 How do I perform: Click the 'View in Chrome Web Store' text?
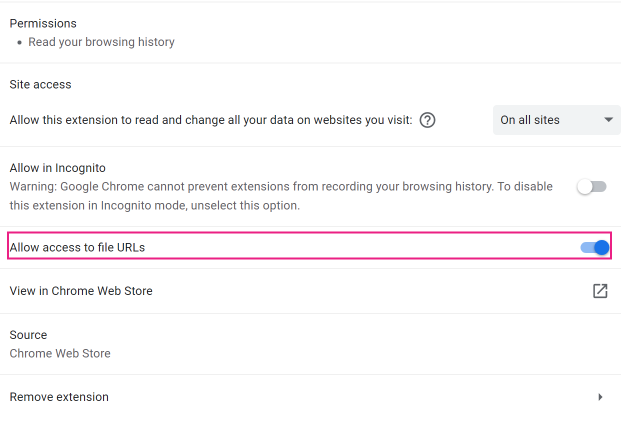[x=81, y=291]
